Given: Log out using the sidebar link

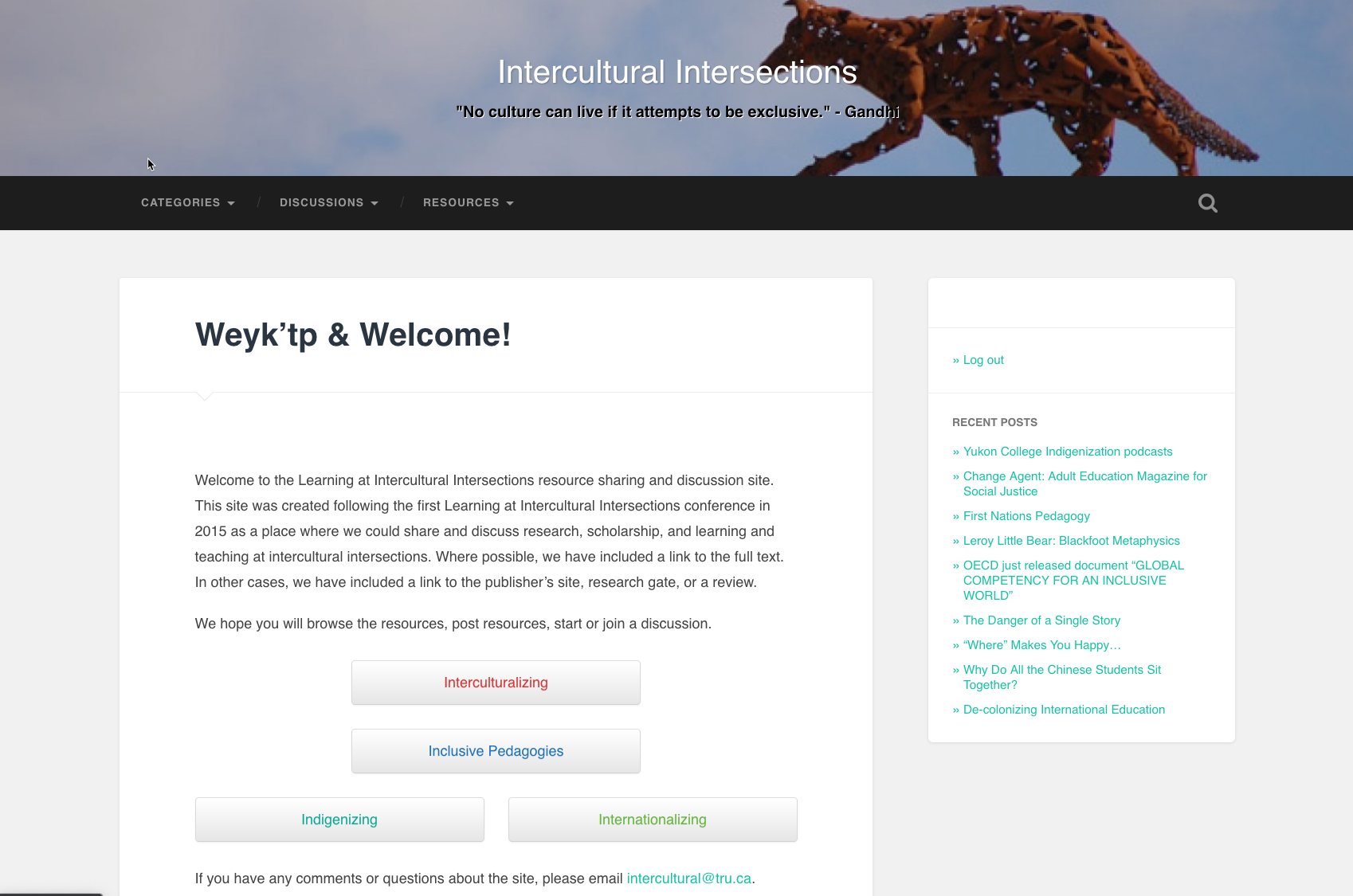Looking at the screenshot, I should click(983, 360).
